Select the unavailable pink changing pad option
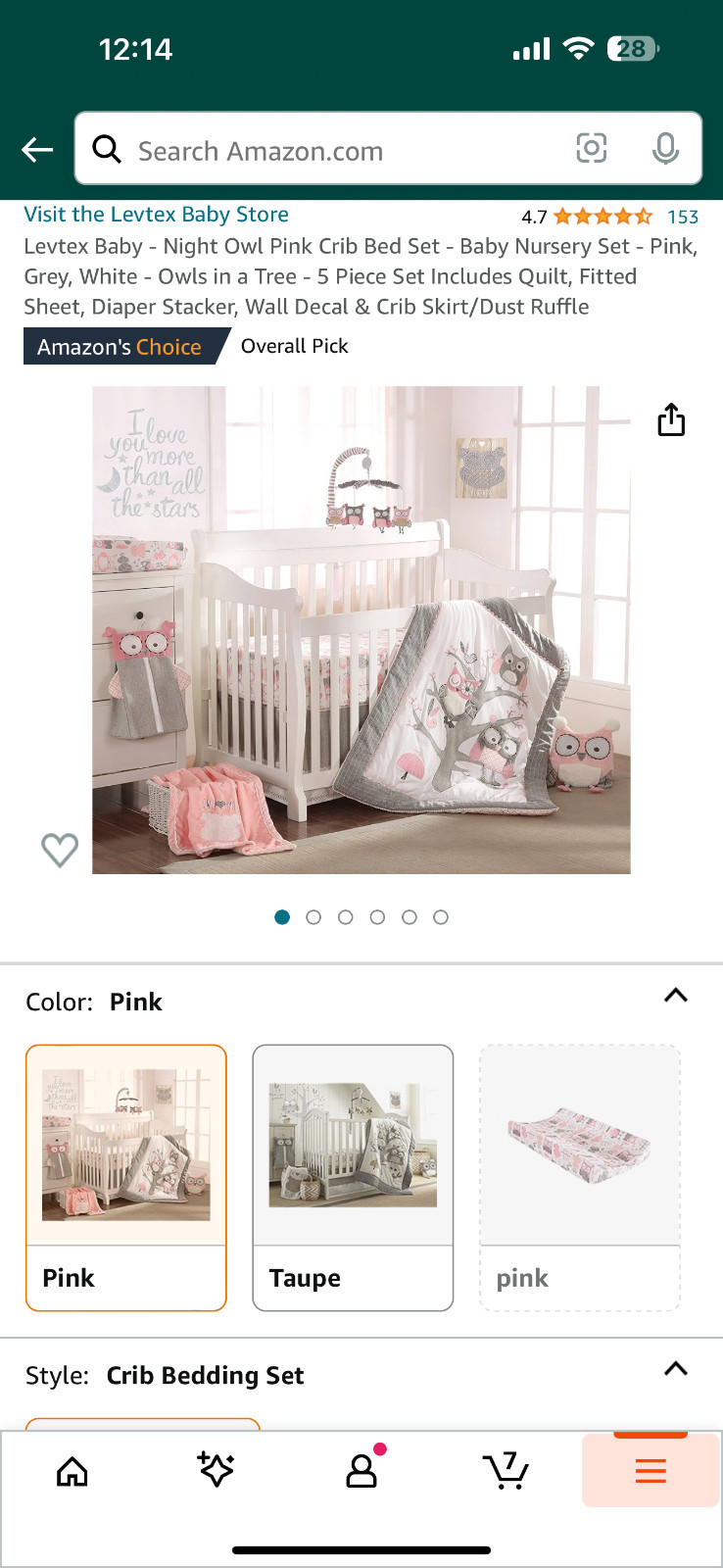 point(580,1178)
